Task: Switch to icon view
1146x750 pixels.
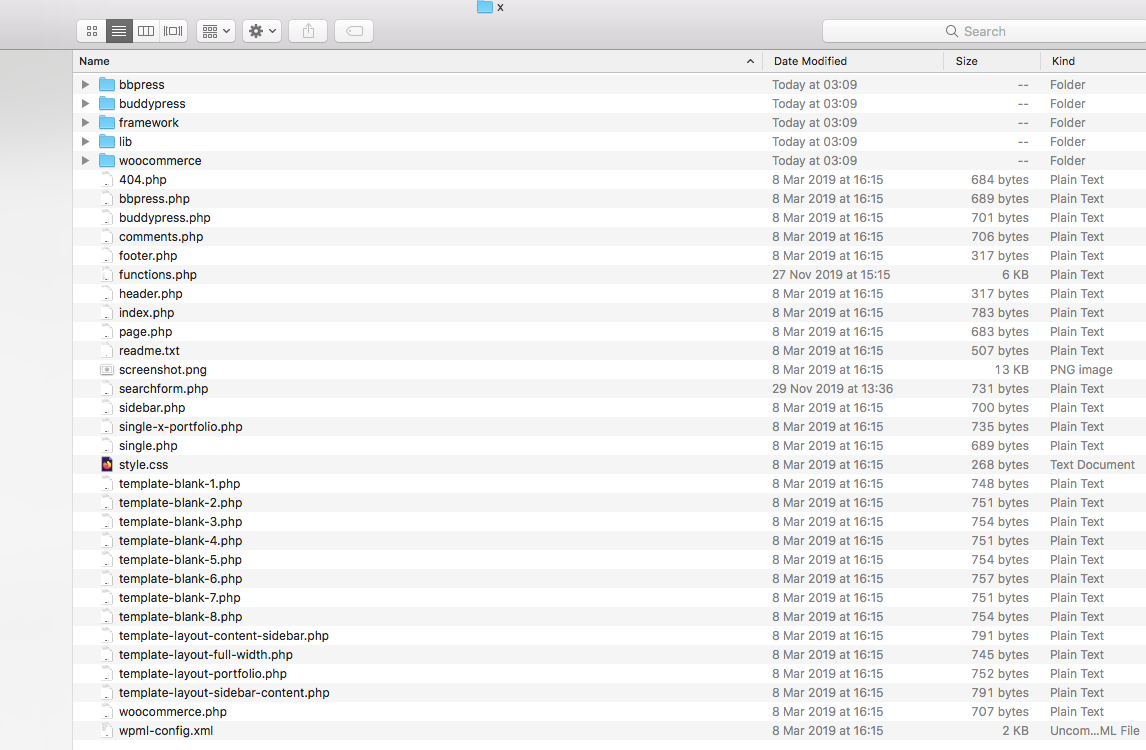Action: point(91,31)
